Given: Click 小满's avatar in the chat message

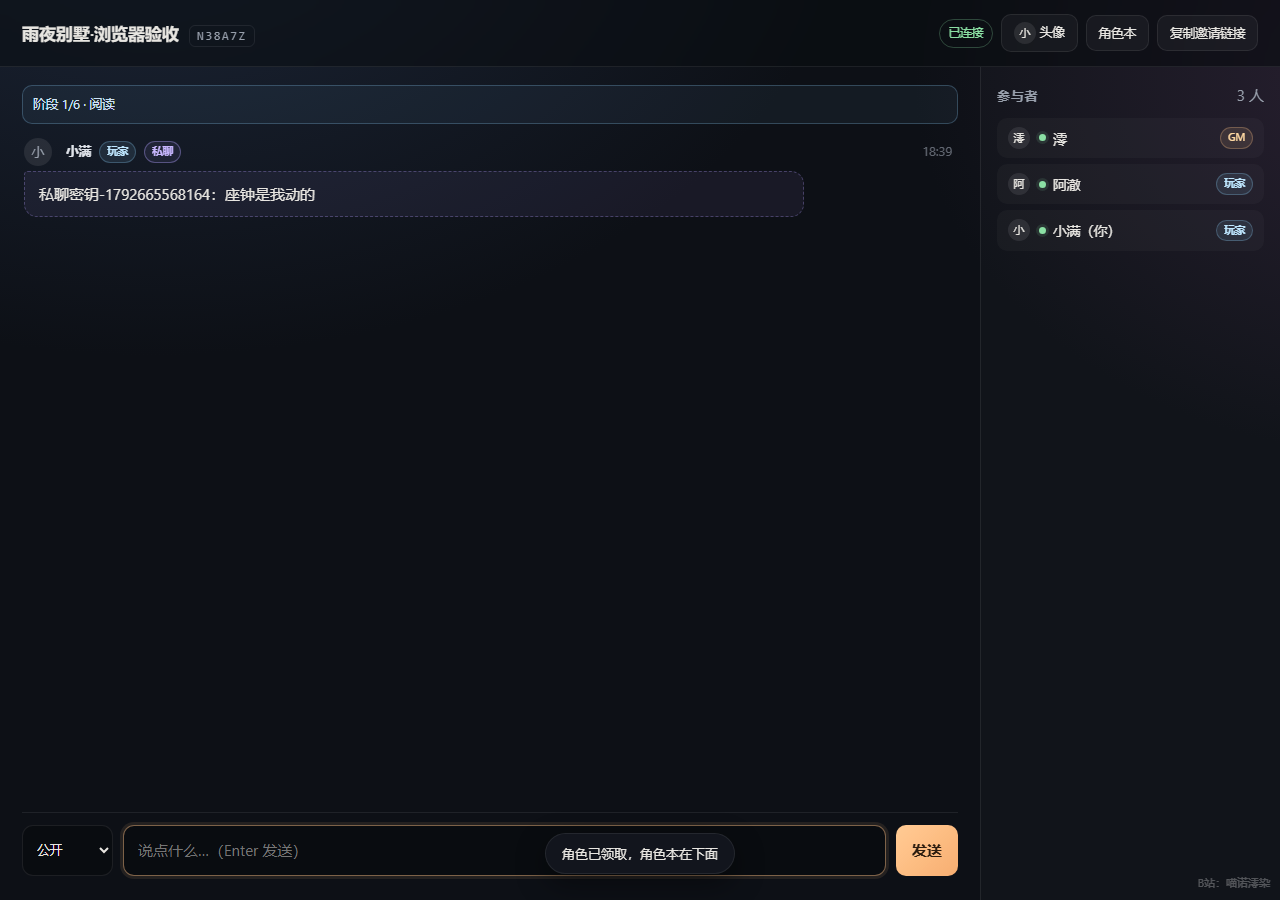Looking at the screenshot, I should 38,152.
